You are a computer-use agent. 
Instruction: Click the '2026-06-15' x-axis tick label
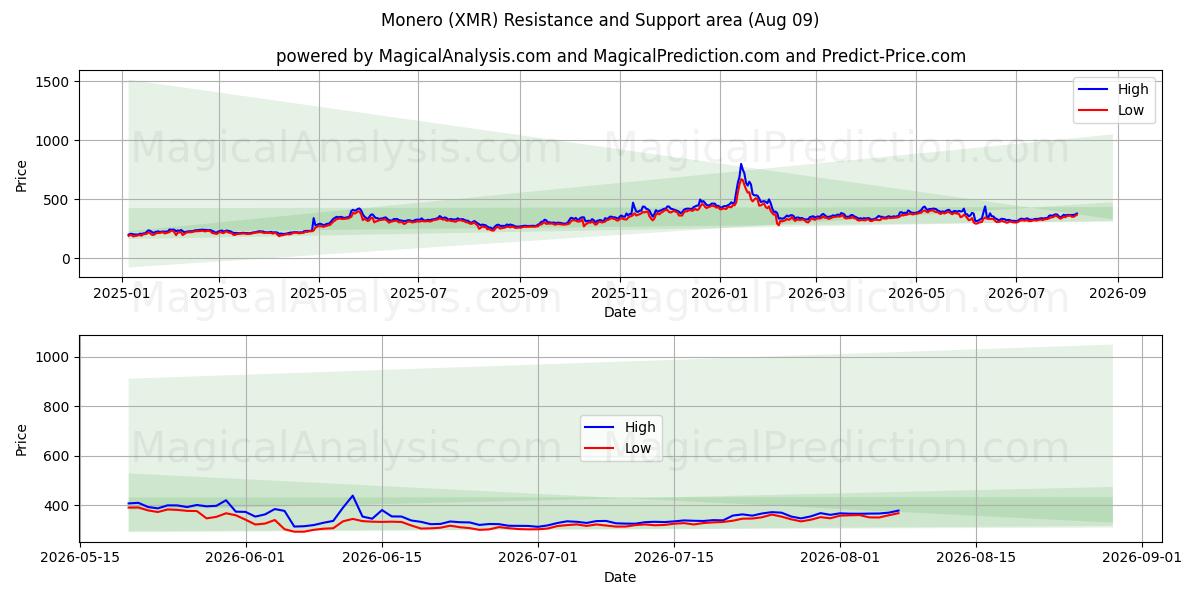coord(382,559)
